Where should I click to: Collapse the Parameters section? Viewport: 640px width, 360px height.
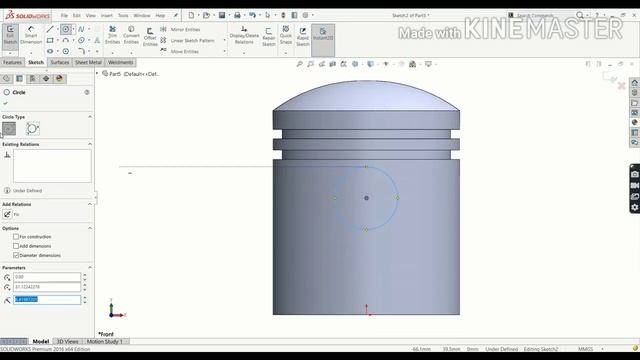coord(90,267)
